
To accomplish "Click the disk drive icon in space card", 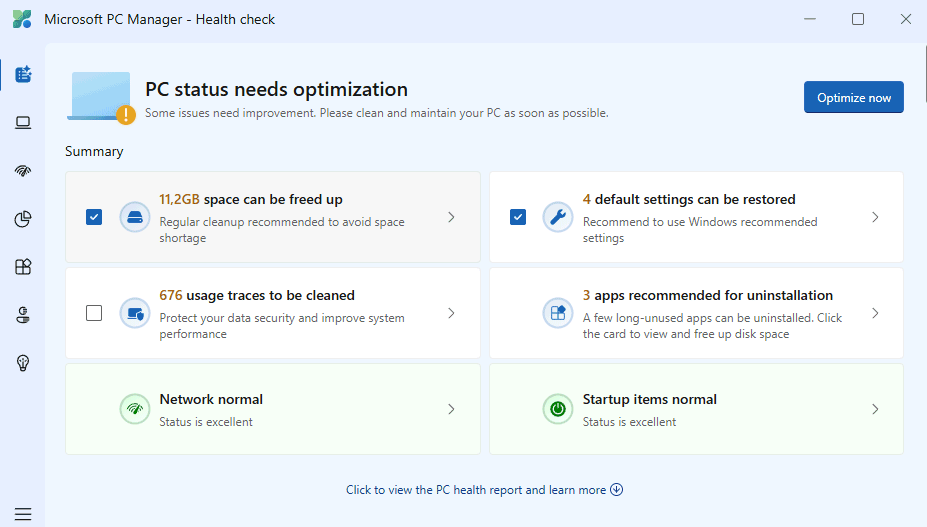I will point(135,217).
